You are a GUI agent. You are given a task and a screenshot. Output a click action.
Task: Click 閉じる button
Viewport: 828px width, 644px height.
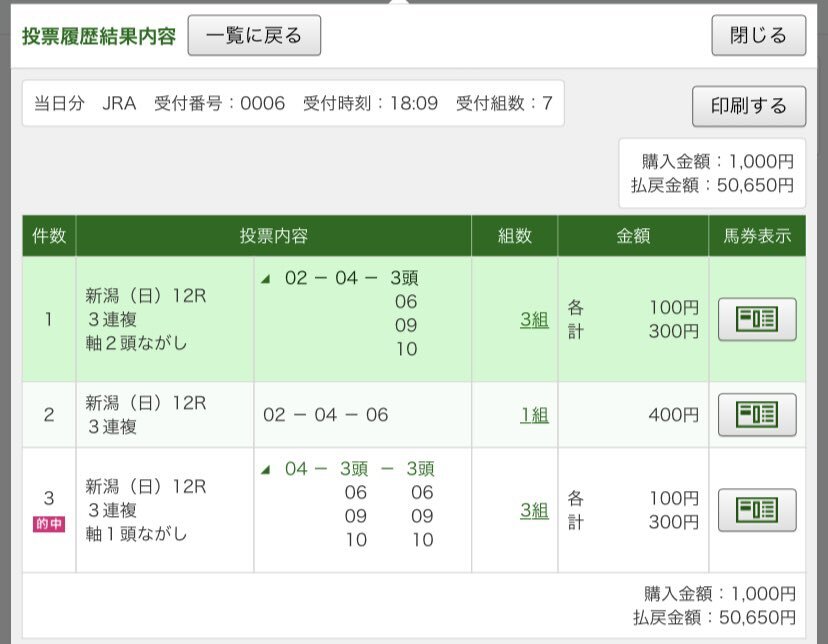758,35
